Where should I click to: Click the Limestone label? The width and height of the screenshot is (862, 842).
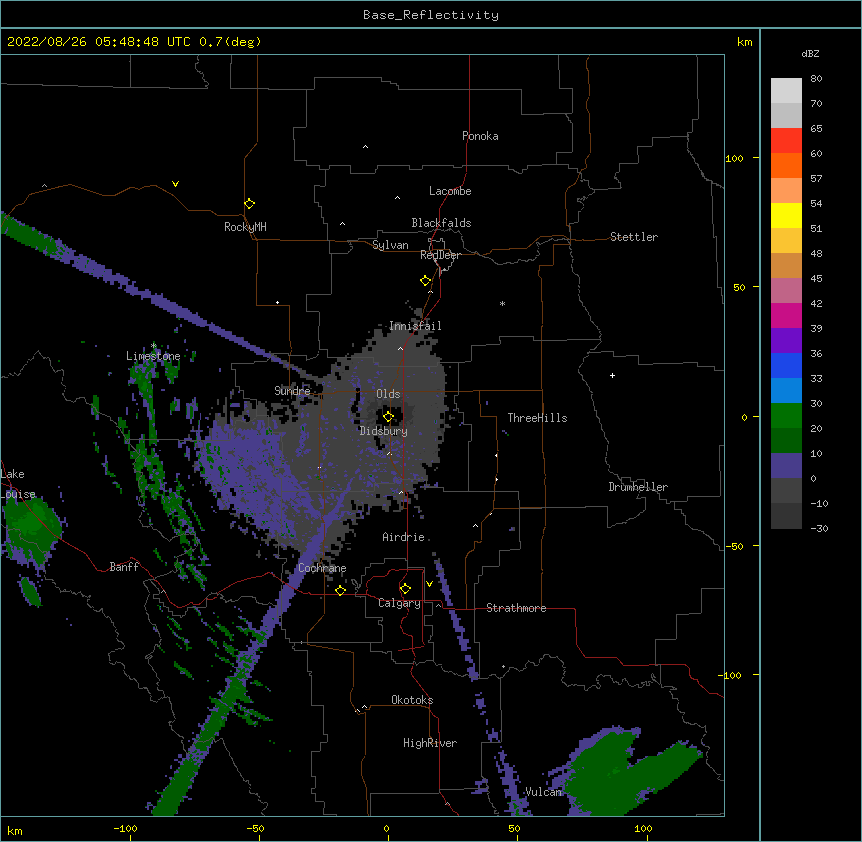pos(153,356)
